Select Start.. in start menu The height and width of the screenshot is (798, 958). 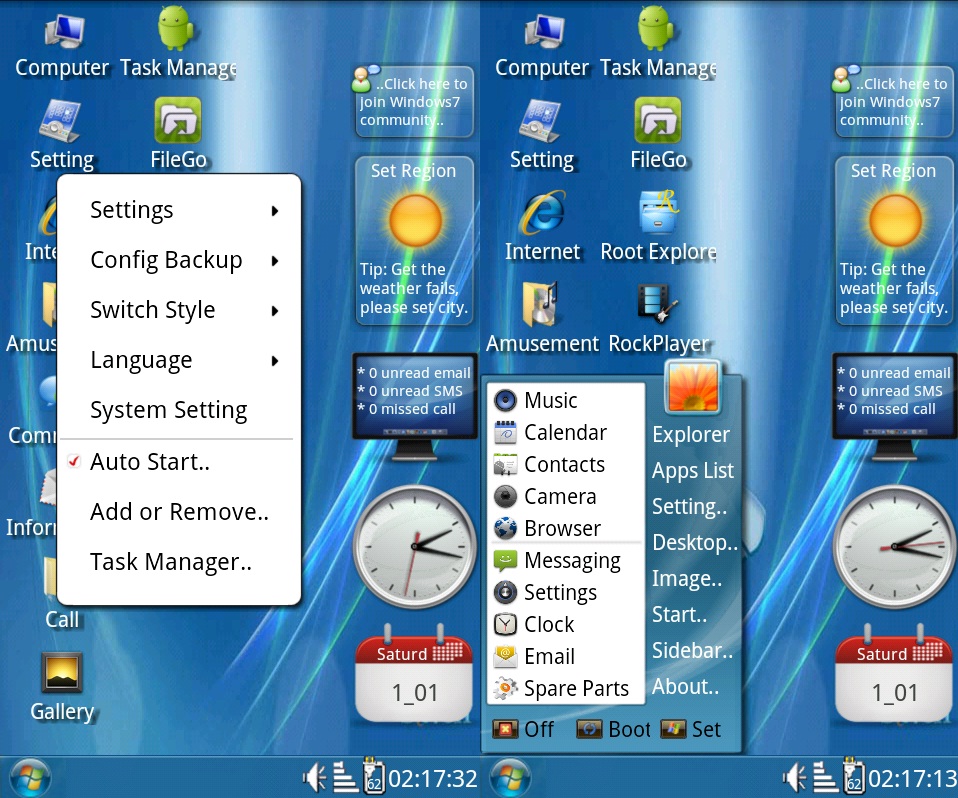tap(679, 615)
